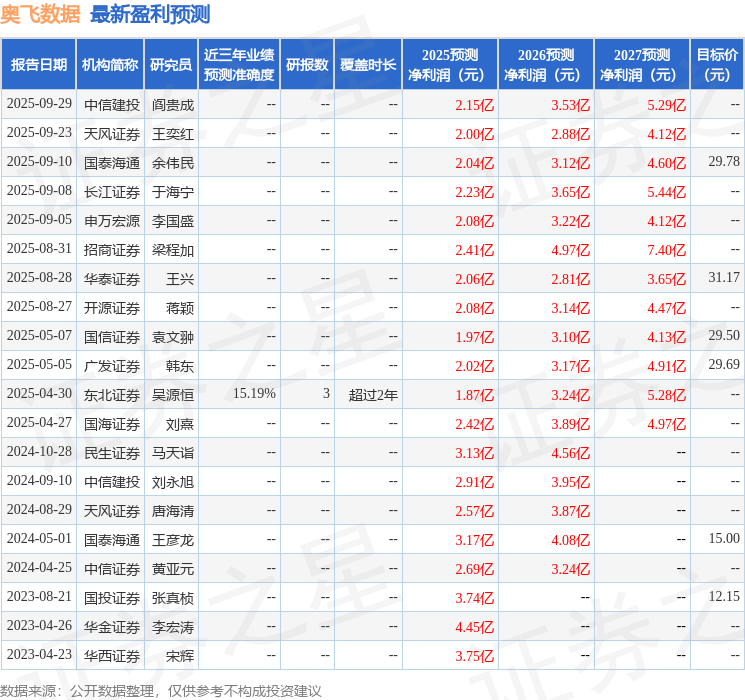This screenshot has height=700, width=745.
Task: Click target price 31.17 cell
Action: (723, 278)
